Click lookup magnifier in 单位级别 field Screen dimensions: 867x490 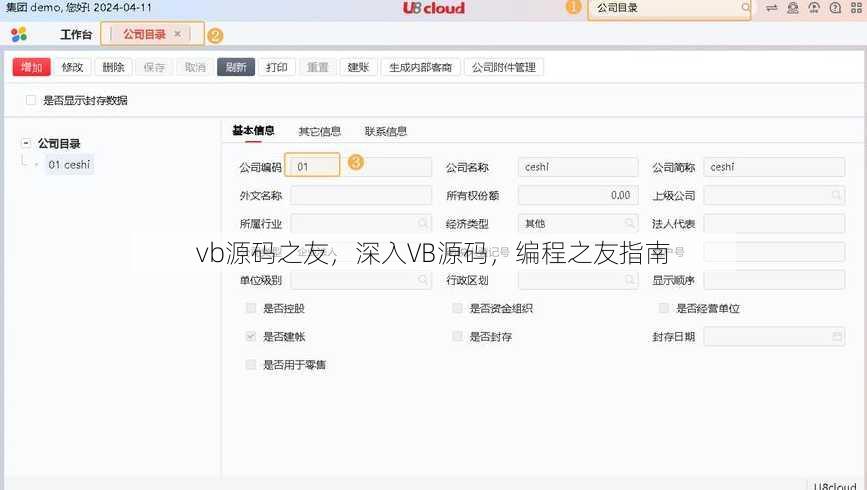point(423,280)
